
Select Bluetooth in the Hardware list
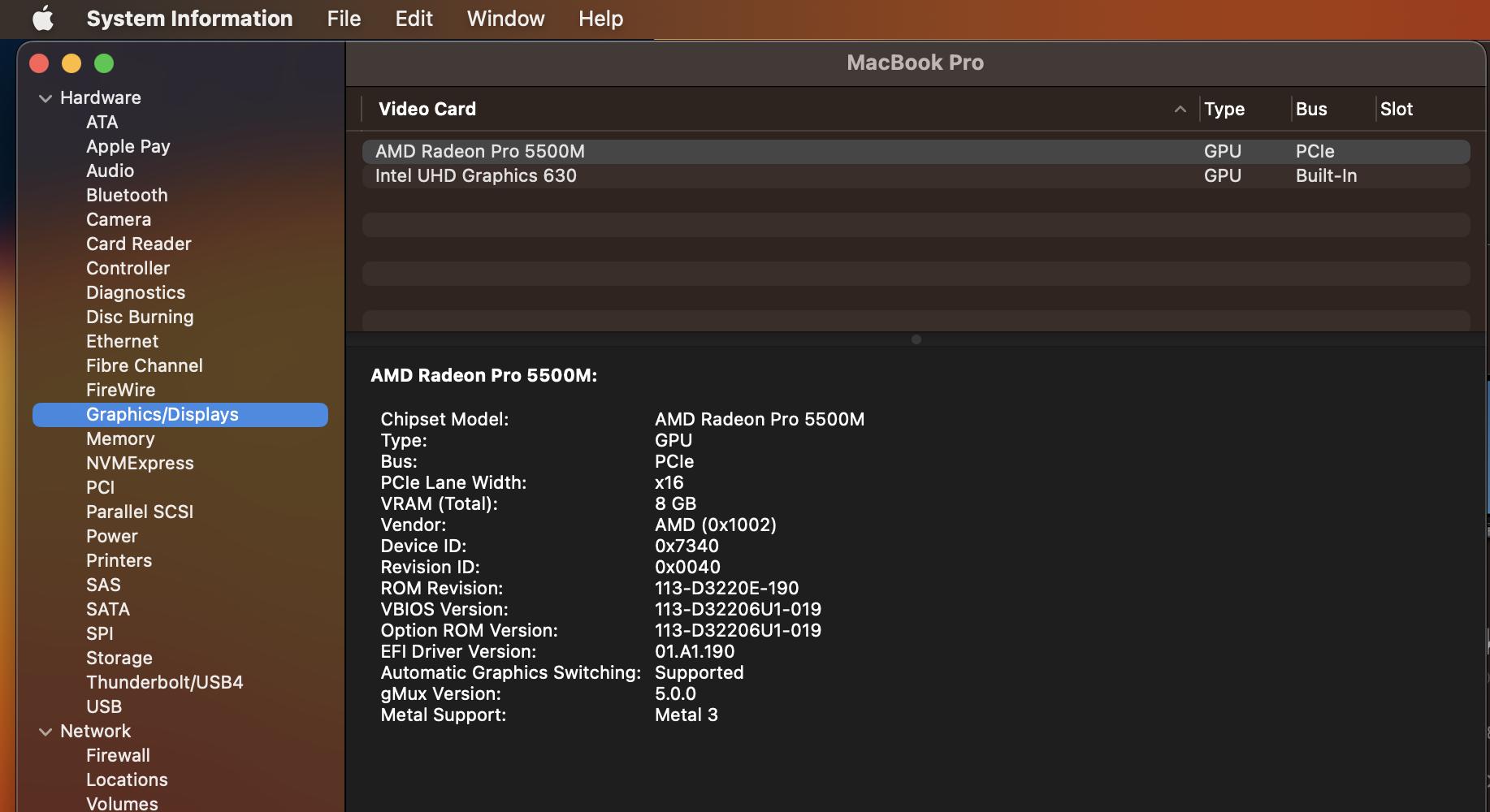pos(127,196)
